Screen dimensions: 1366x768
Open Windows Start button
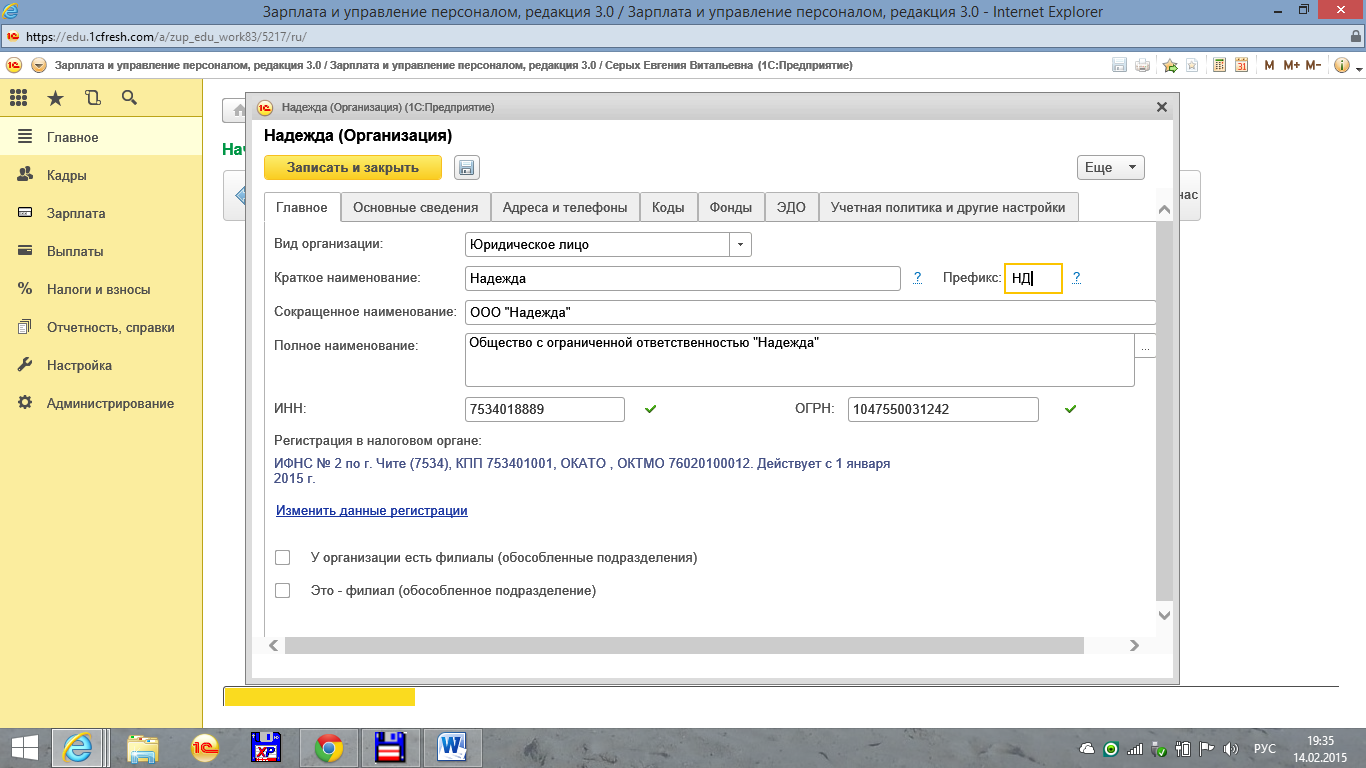point(24,748)
